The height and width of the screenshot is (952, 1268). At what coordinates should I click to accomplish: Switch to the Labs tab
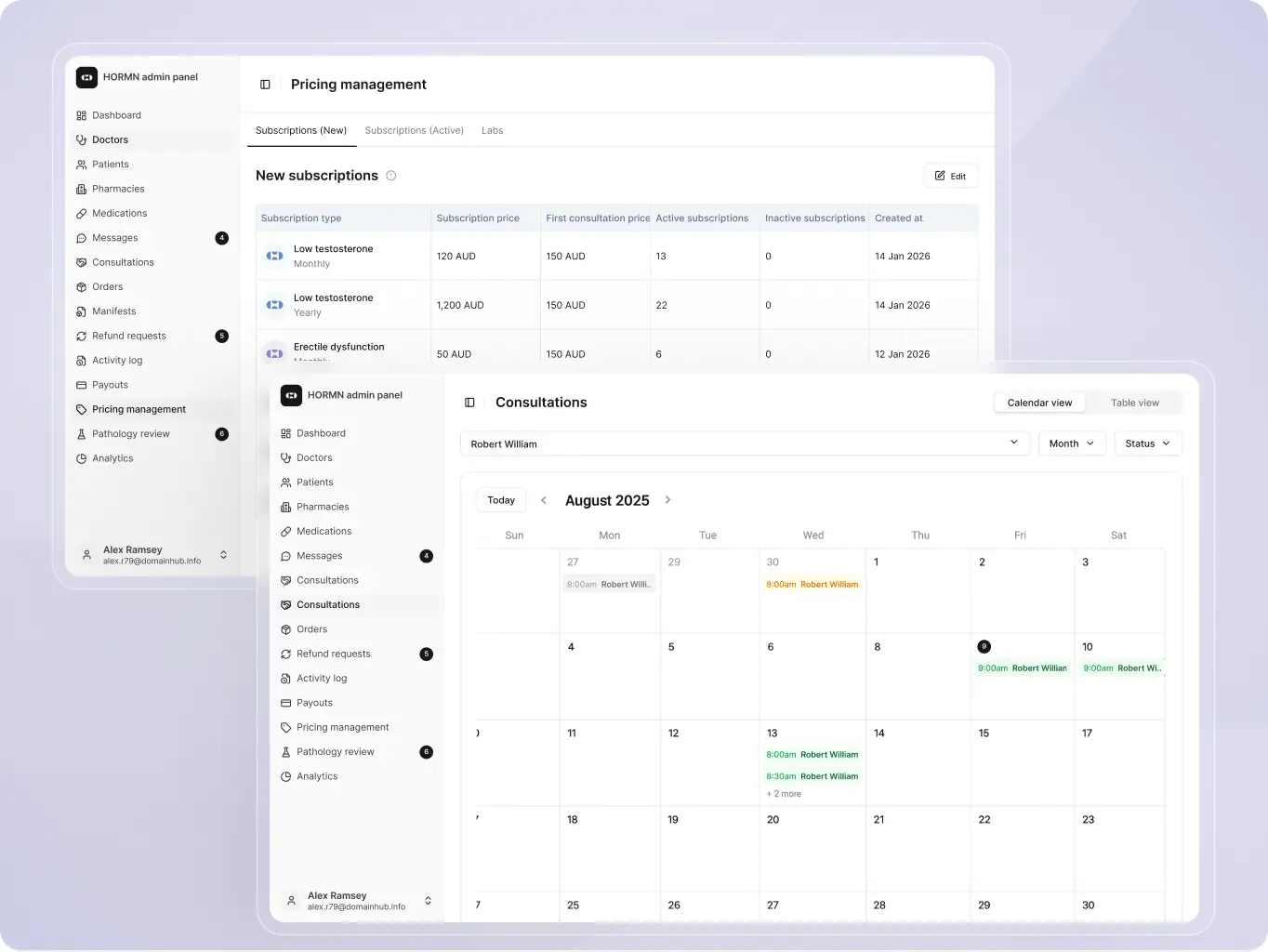492,130
